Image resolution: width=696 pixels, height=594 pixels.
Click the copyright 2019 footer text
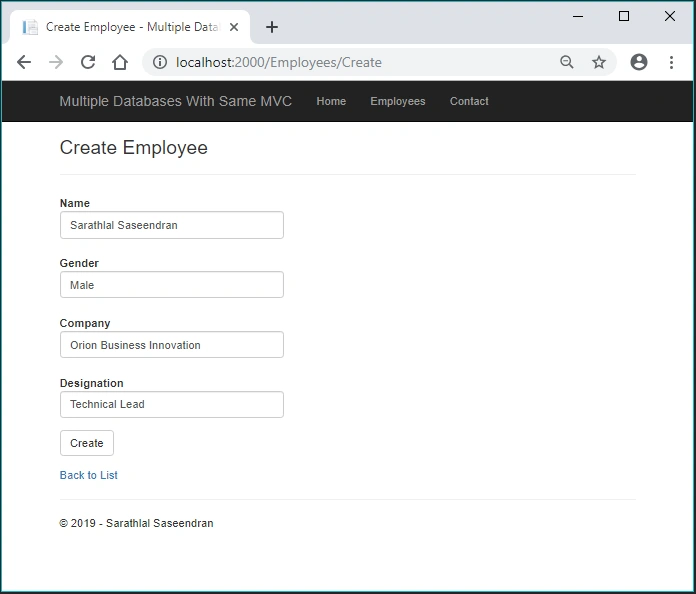point(136,523)
